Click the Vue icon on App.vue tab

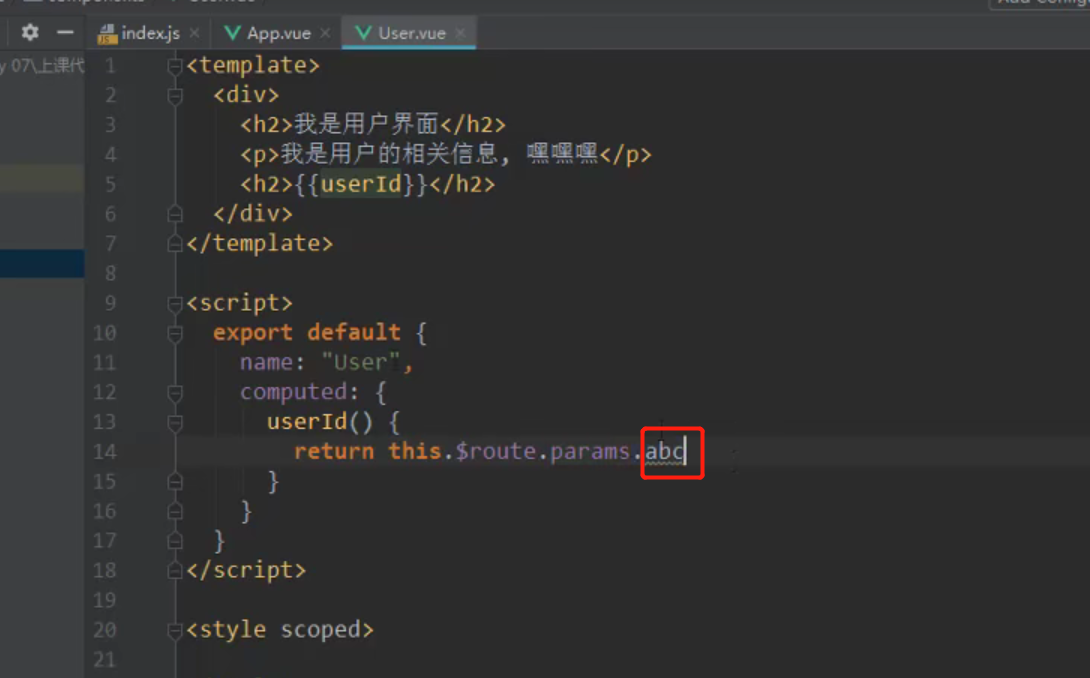[233, 33]
